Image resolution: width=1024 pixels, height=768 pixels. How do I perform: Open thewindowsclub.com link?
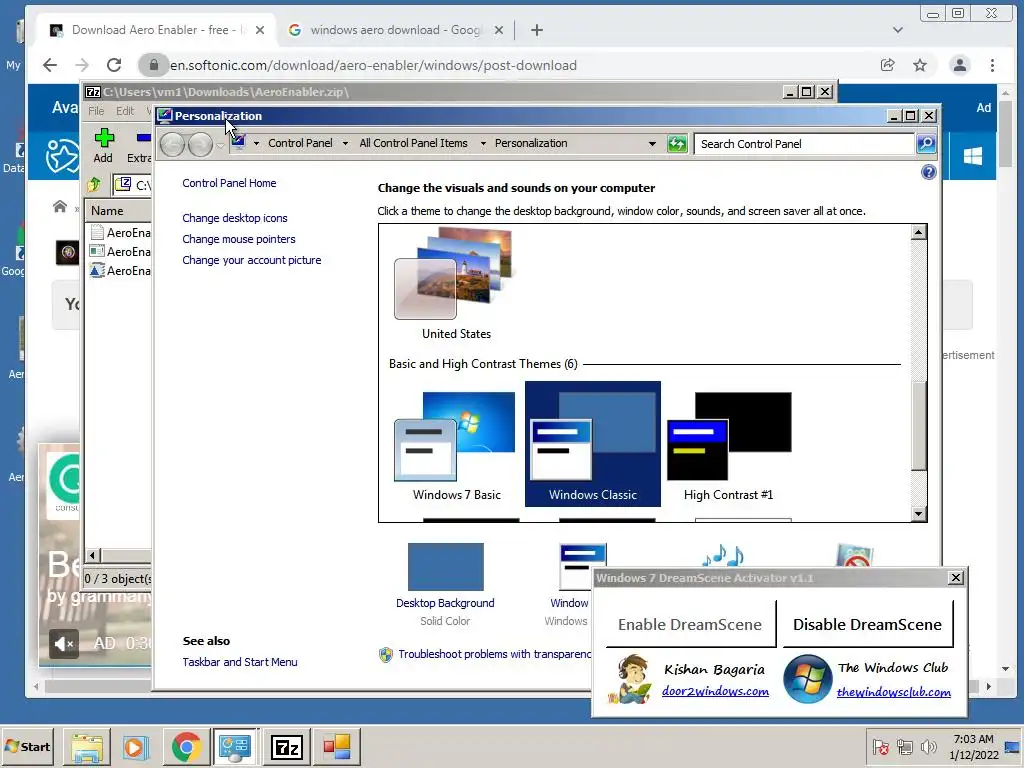[893, 692]
